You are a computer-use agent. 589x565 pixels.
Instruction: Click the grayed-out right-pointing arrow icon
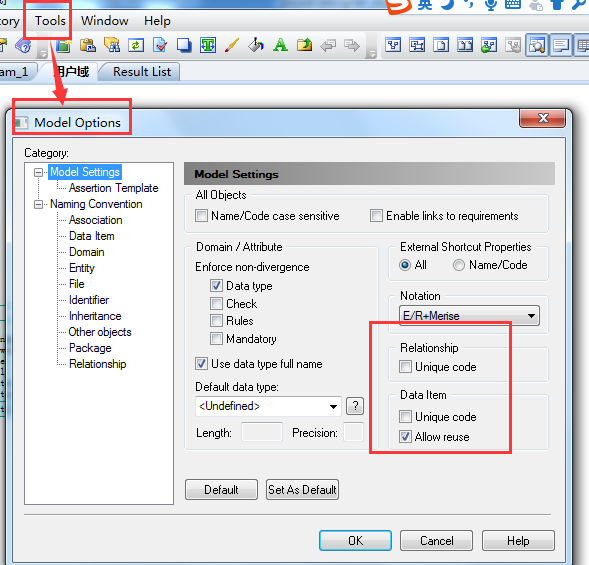pyautogui.click(x=352, y=46)
